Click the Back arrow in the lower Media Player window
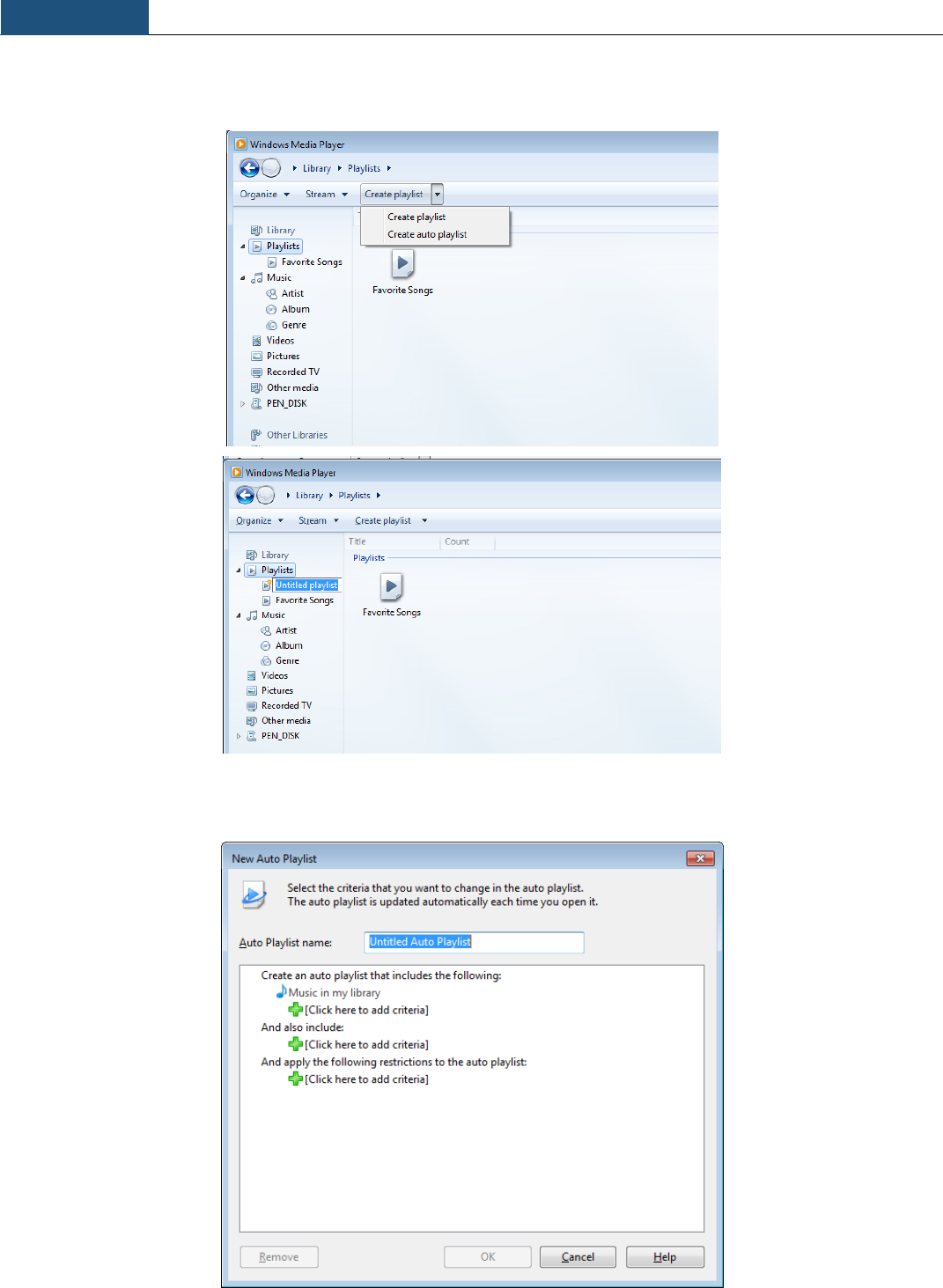The height and width of the screenshot is (1288, 943). (x=245, y=496)
